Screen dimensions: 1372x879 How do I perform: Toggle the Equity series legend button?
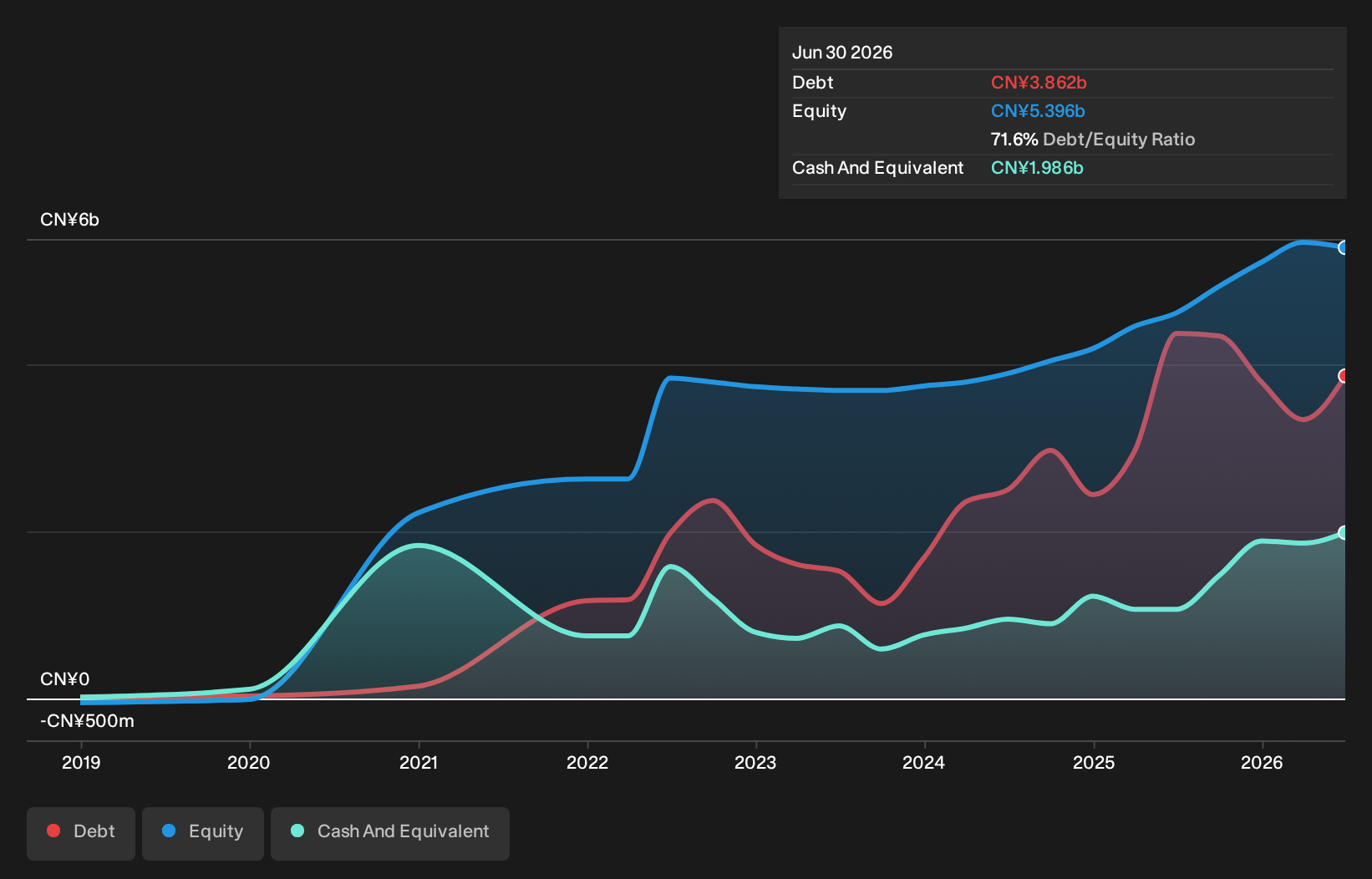[203, 833]
